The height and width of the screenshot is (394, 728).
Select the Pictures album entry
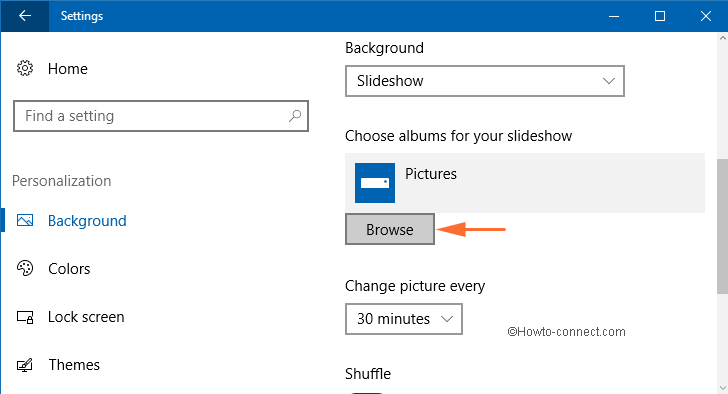(525, 183)
